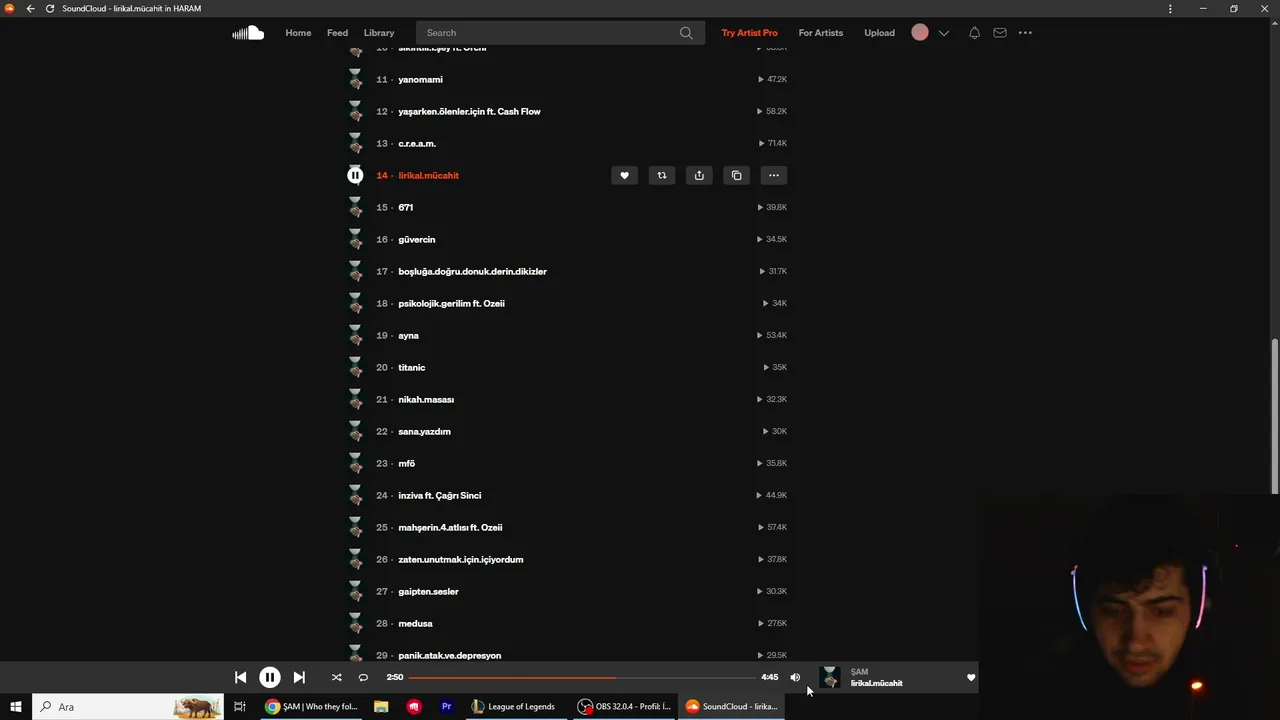Play the track mfö
The width and height of the screenshot is (1280, 720).
tap(406, 463)
